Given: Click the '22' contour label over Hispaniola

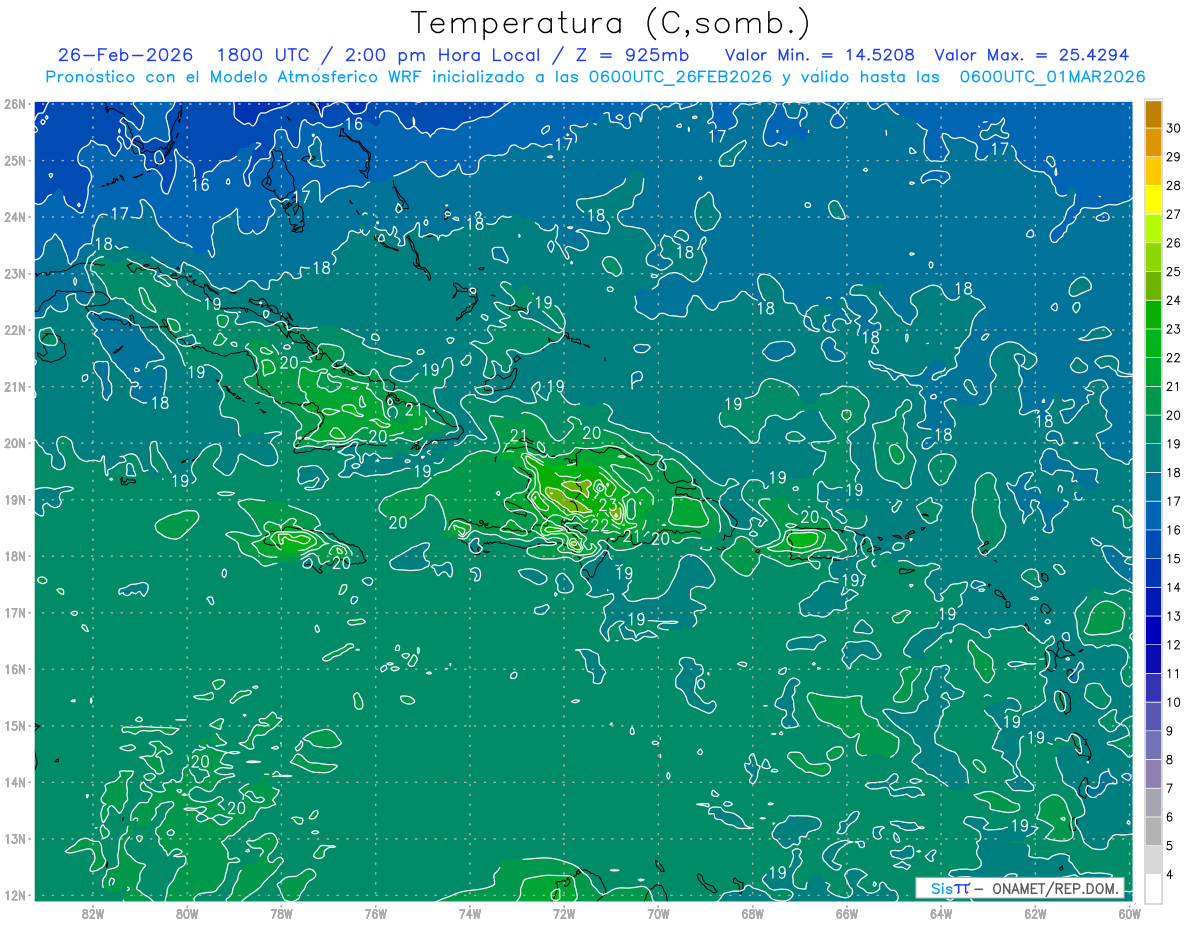Looking at the screenshot, I should point(600,525).
